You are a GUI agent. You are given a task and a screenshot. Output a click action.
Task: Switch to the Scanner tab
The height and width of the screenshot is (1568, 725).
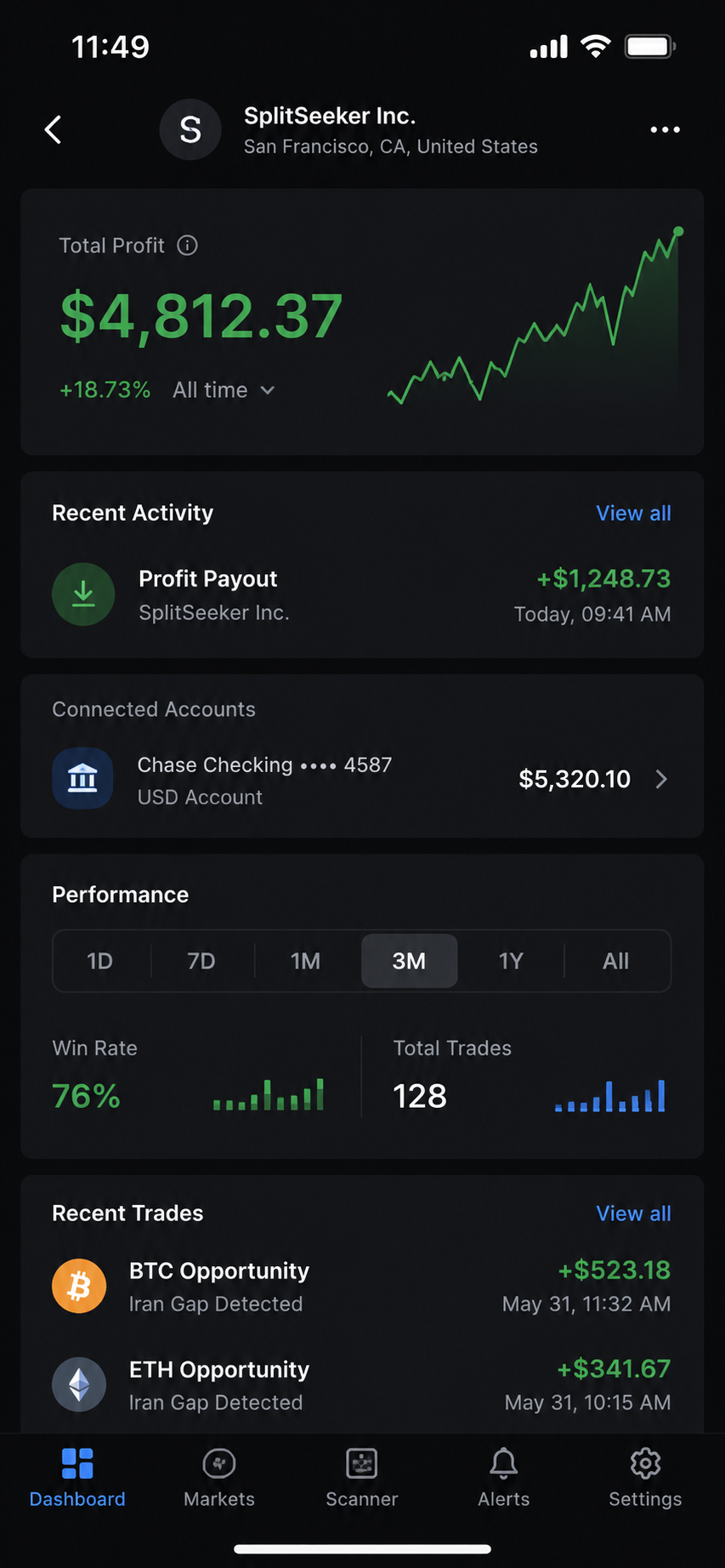(362, 1478)
